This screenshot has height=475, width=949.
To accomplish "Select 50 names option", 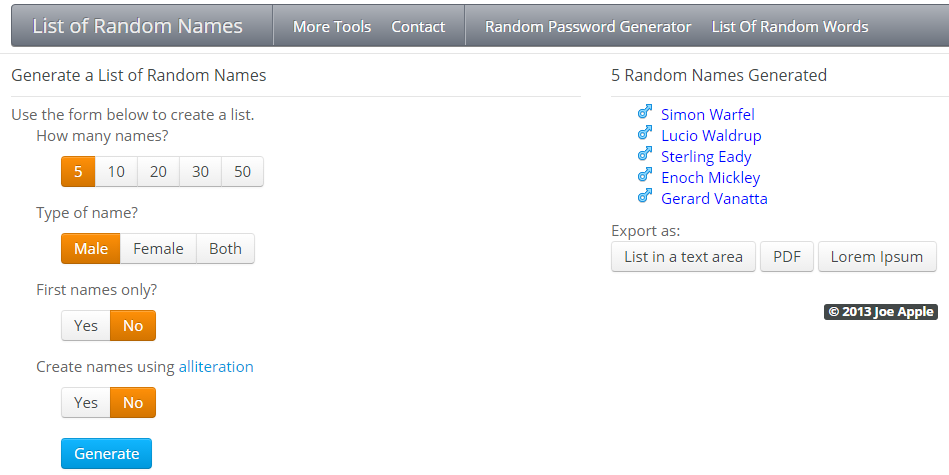I will point(242,172).
